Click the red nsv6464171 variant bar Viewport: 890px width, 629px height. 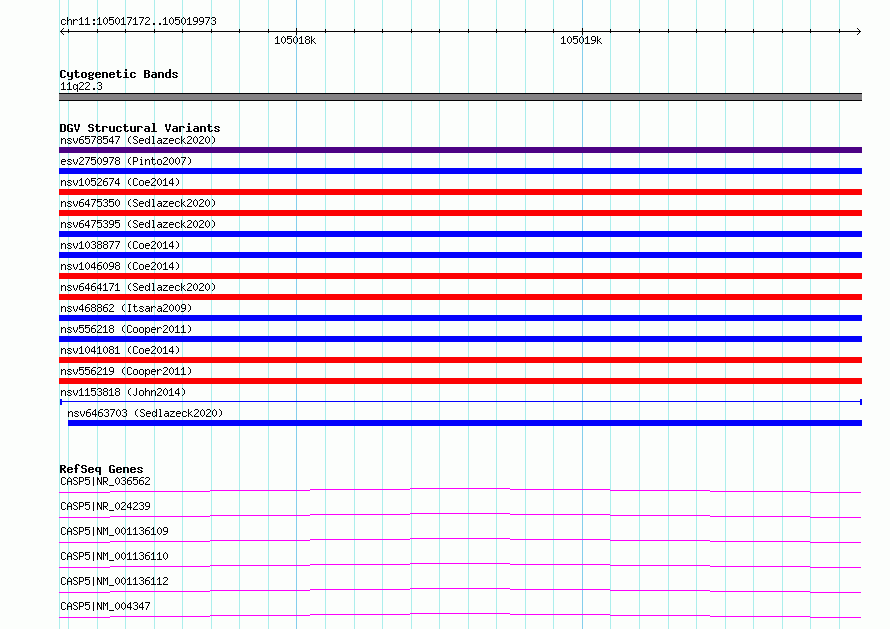pyautogui.click(x=460, y=297)
